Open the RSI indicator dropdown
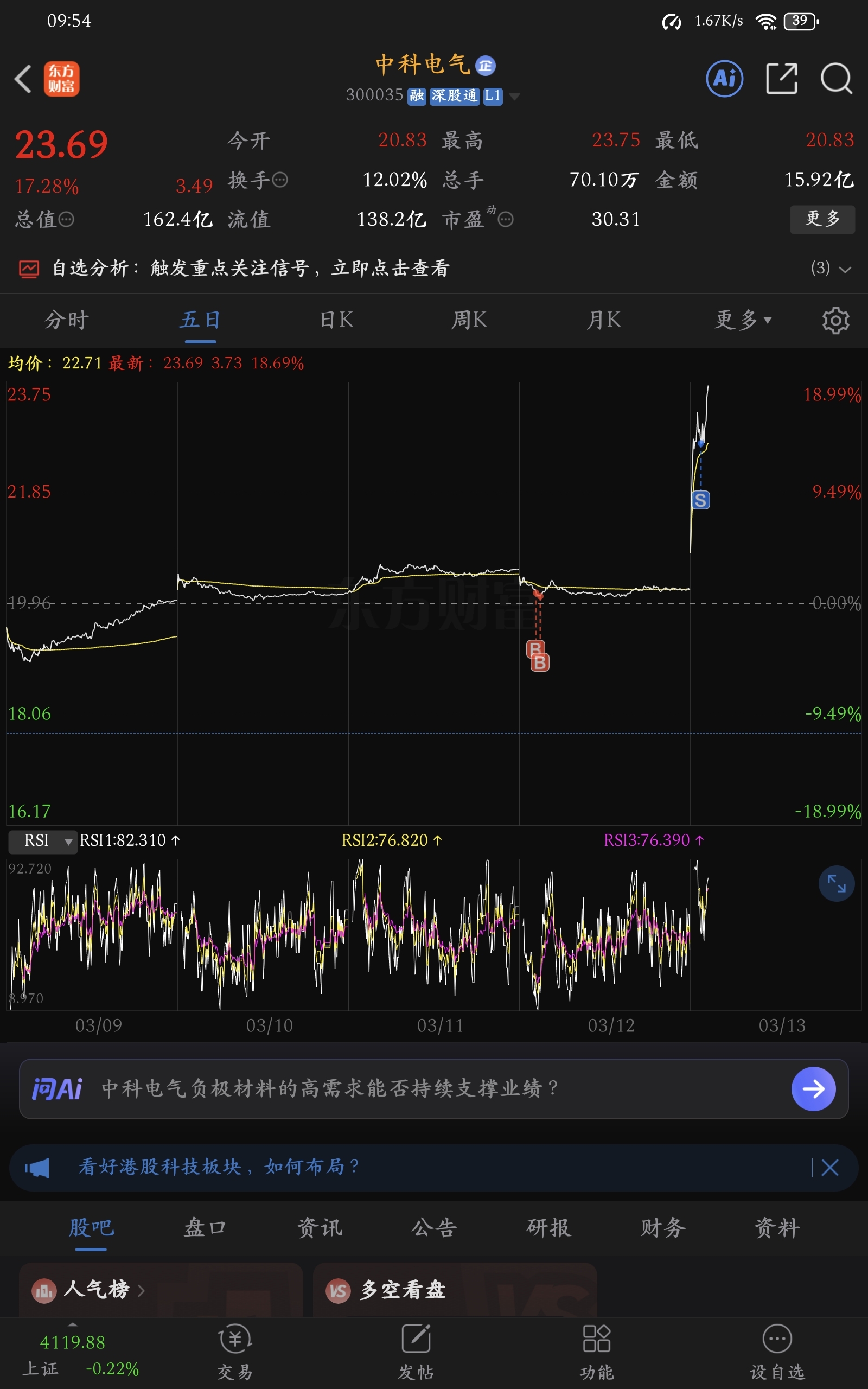 (42, 841)
